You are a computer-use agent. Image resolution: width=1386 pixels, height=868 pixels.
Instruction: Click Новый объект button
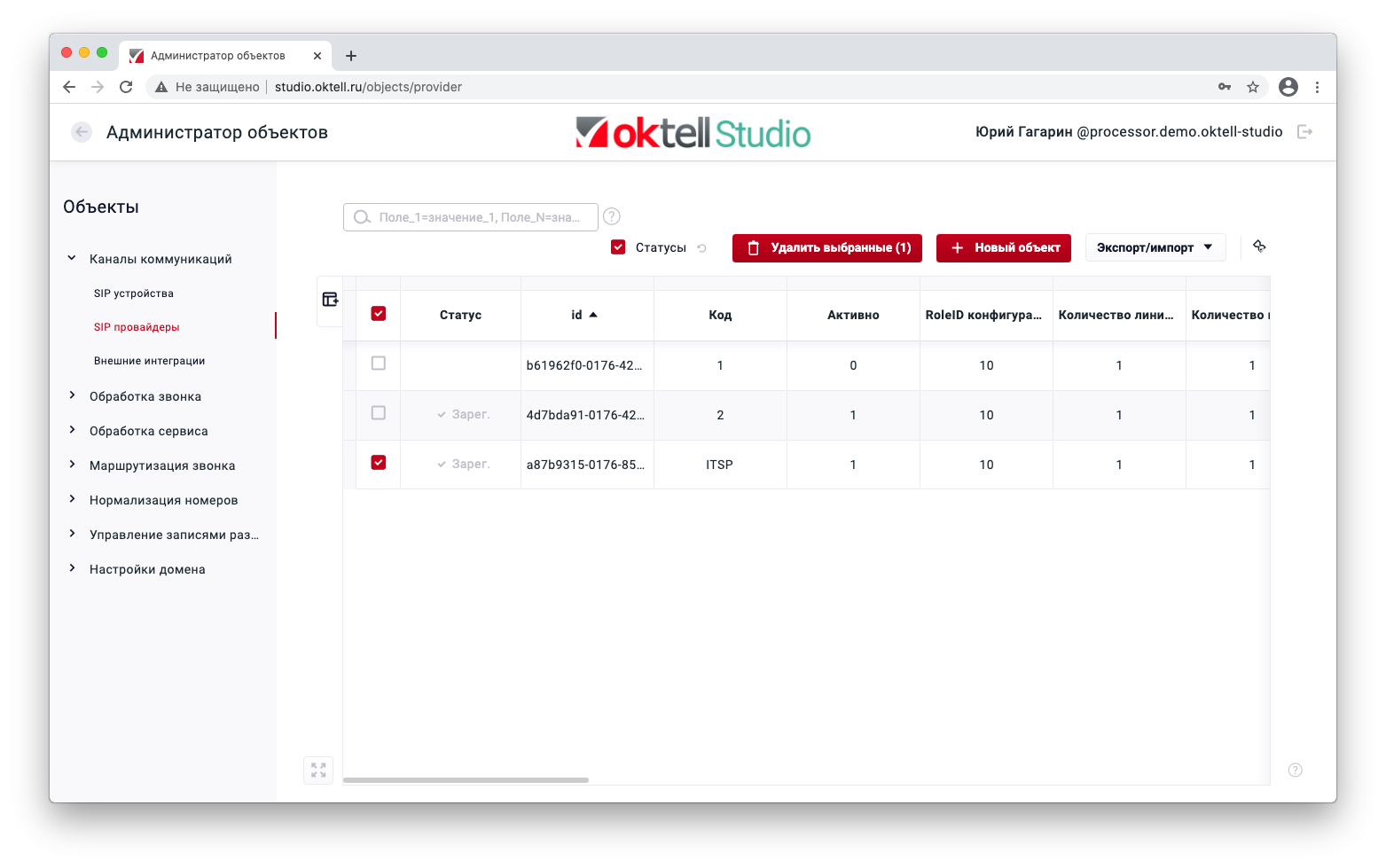point(1004,248)
